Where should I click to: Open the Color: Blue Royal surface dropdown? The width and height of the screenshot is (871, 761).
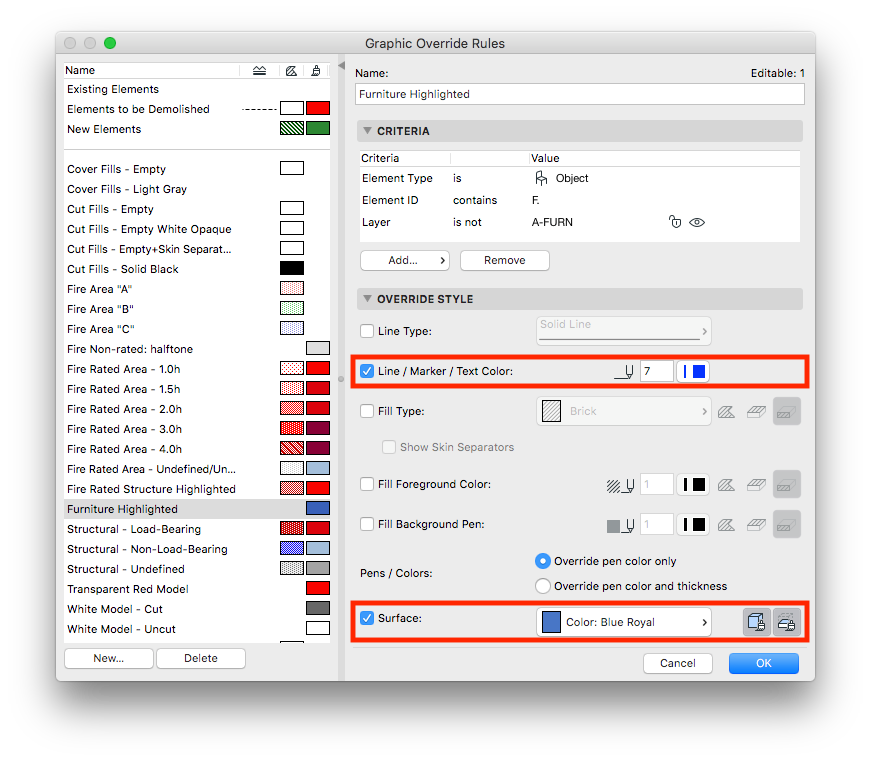(624, 622)
